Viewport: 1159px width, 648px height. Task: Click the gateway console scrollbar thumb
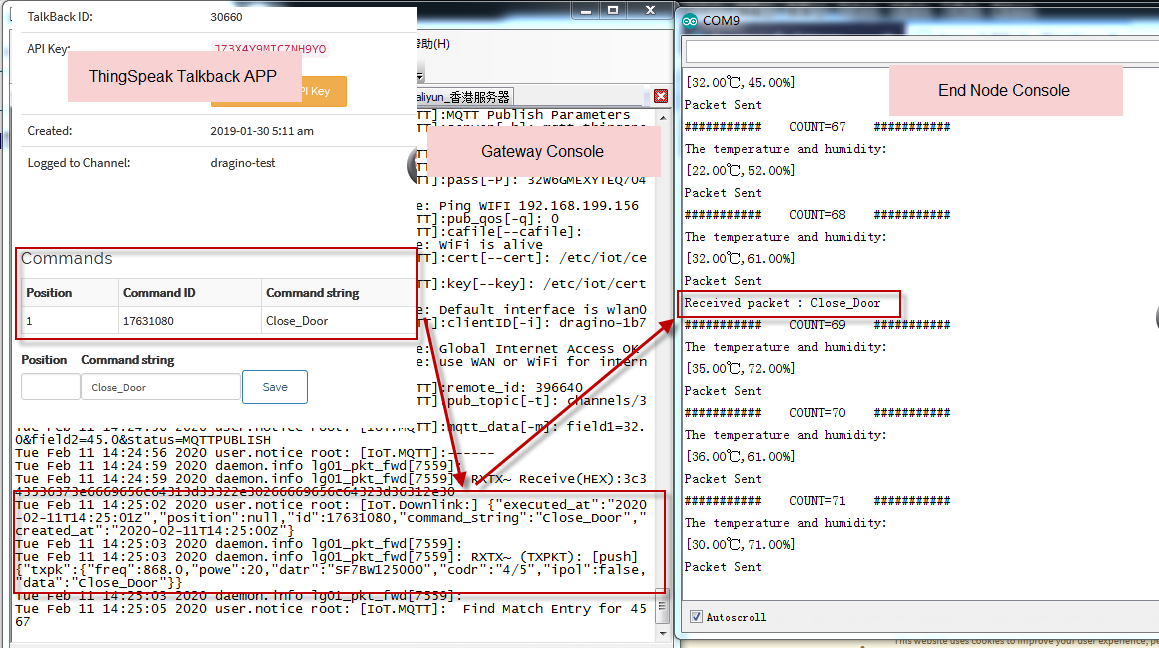pos(662,607)
